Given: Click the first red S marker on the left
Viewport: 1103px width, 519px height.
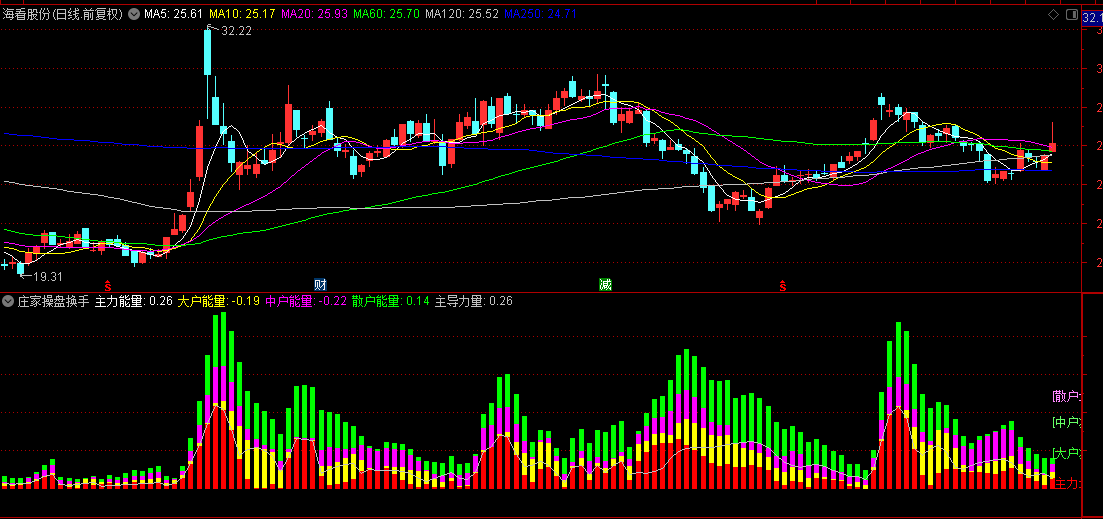Looking at the screenshot, I should (108, 285).
